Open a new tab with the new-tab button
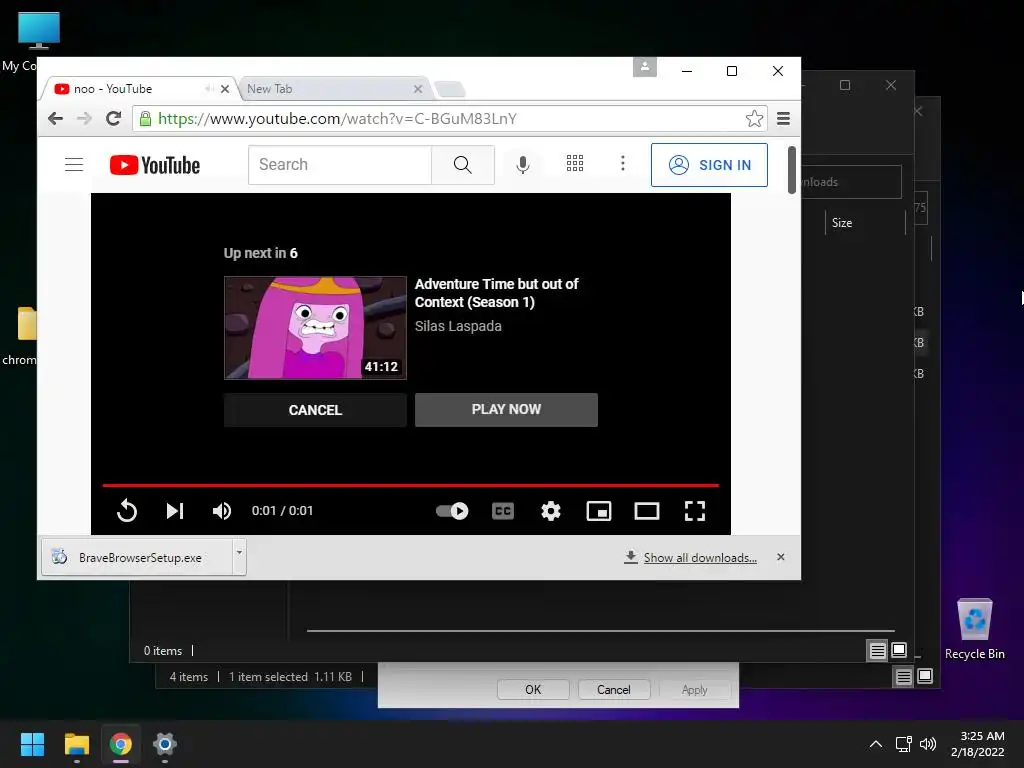Image resolution: width=1024 pixels, height=768 pixels. (449, 89)
